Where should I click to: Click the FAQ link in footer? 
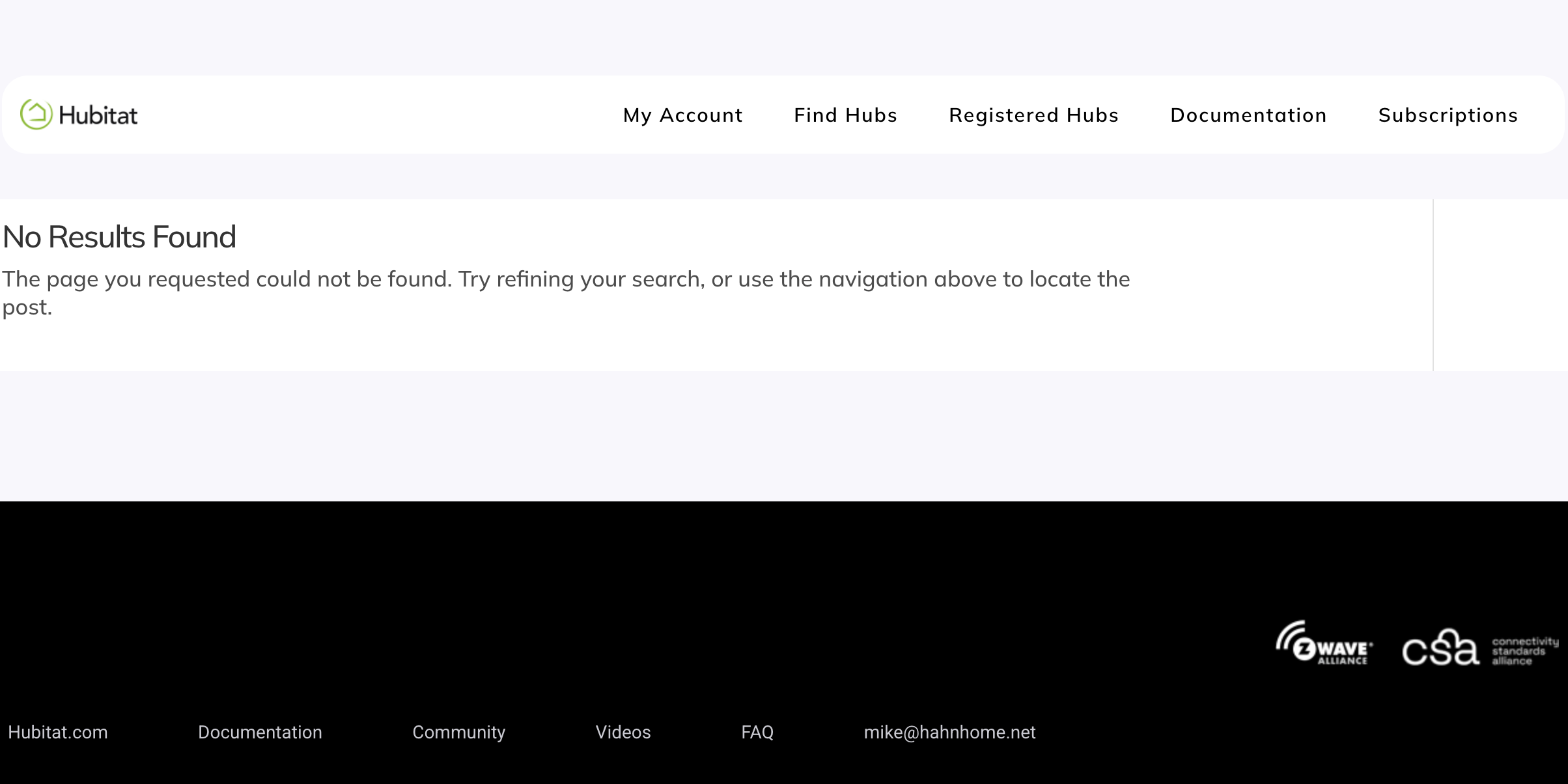click(x=757, y=733)
